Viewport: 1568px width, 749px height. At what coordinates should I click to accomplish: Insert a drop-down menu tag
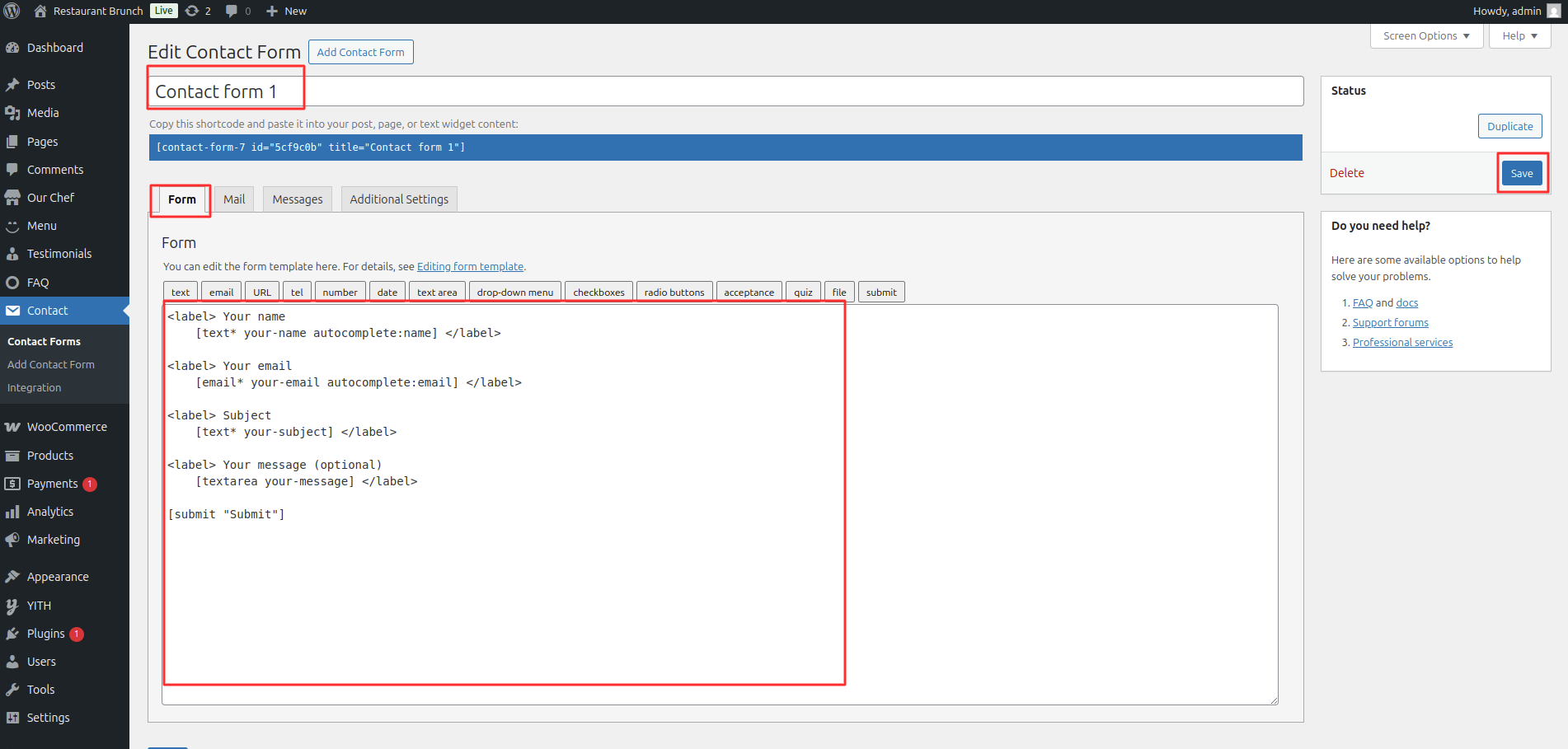pyautogui.click(x=515, y=292)
